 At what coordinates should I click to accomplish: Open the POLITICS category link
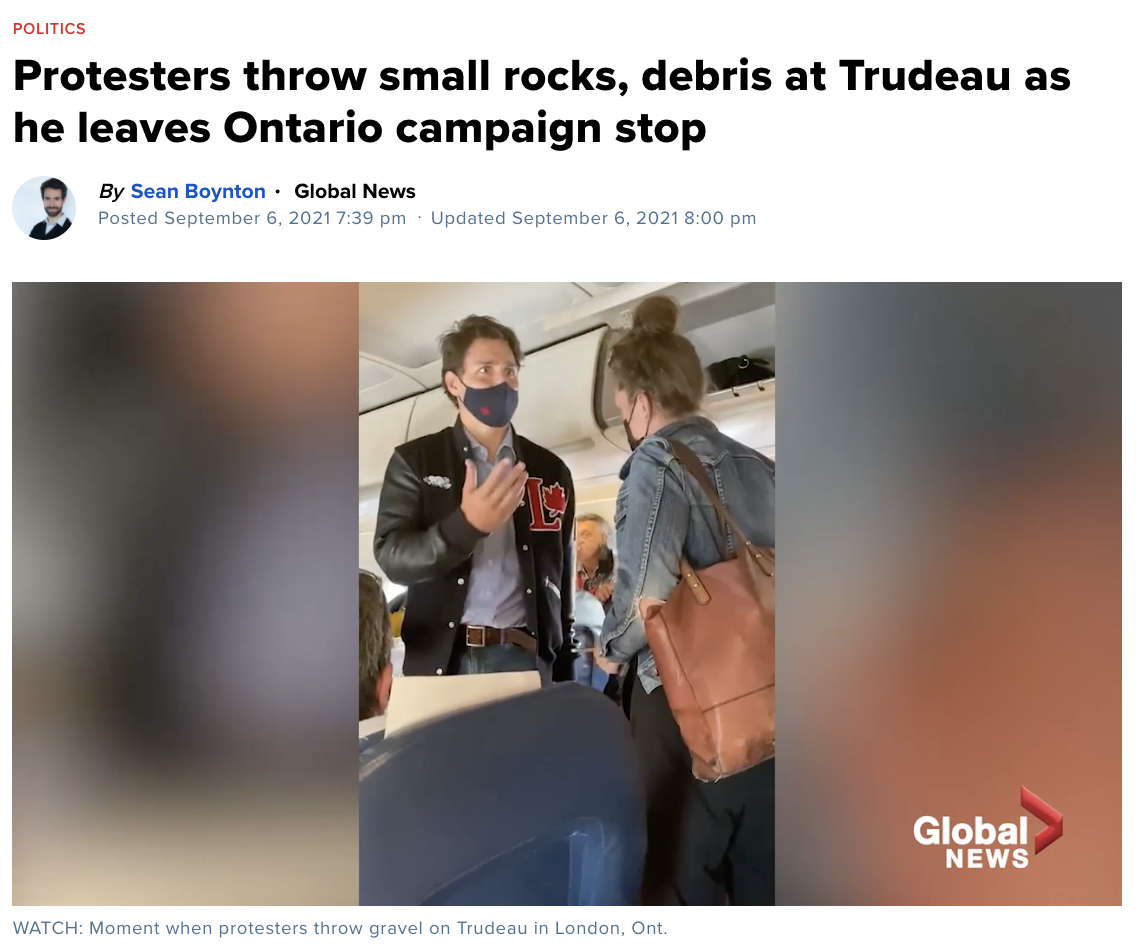pos(49,28)
